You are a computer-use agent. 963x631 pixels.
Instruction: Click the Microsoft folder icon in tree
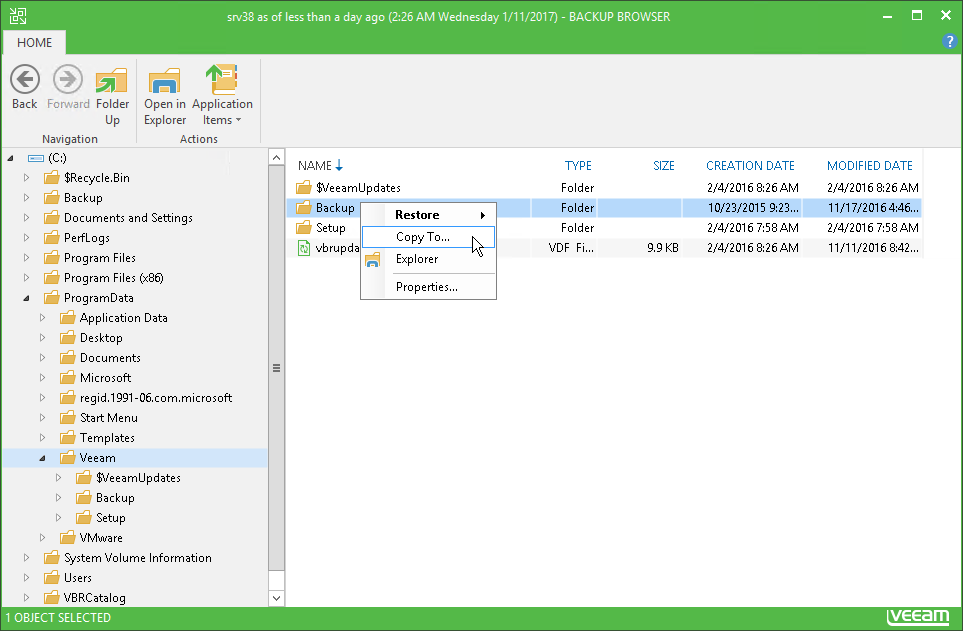pyautogui.click(x=68, y=378)
